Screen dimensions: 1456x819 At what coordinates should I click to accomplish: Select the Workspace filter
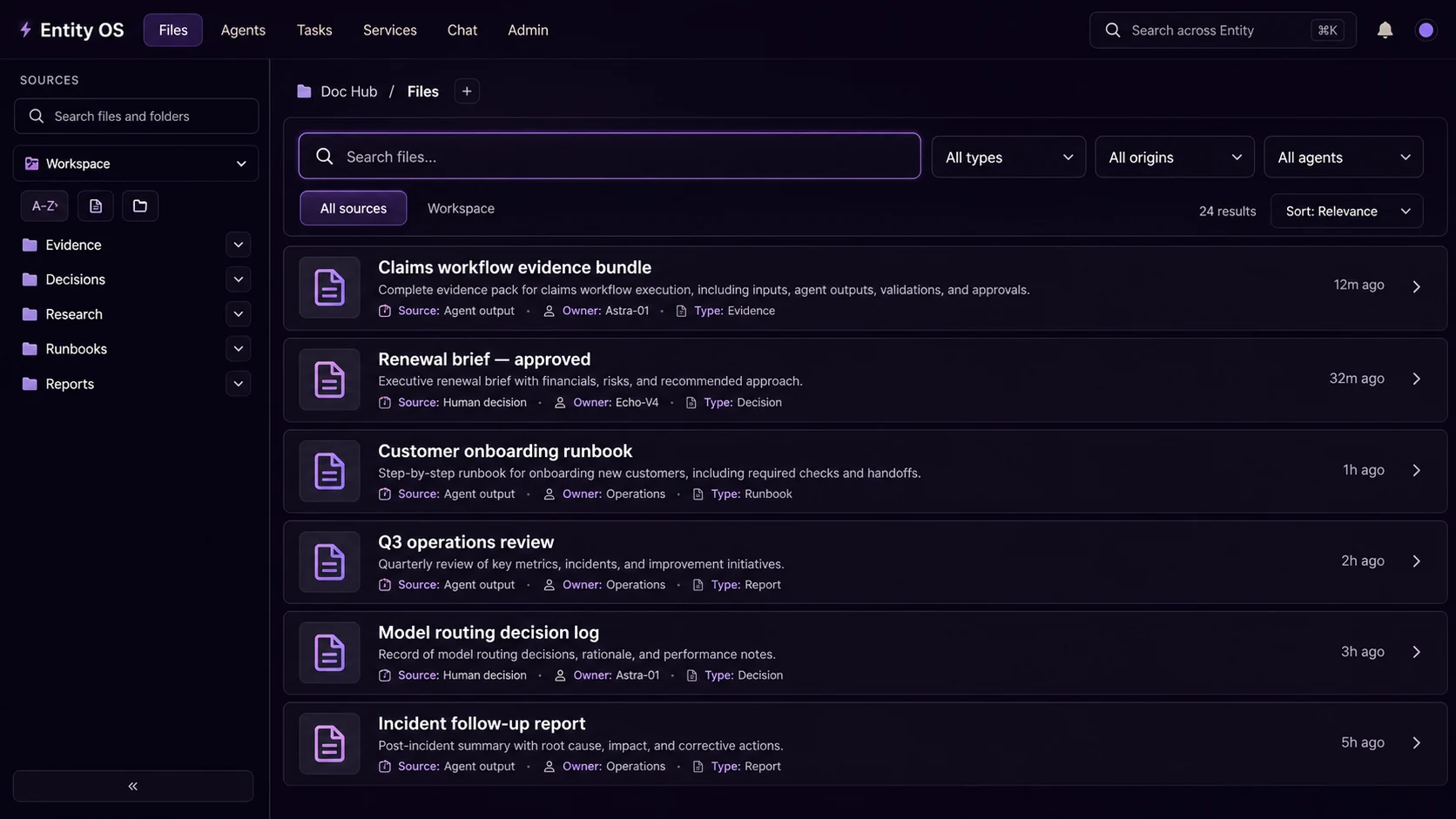(461, 208)
